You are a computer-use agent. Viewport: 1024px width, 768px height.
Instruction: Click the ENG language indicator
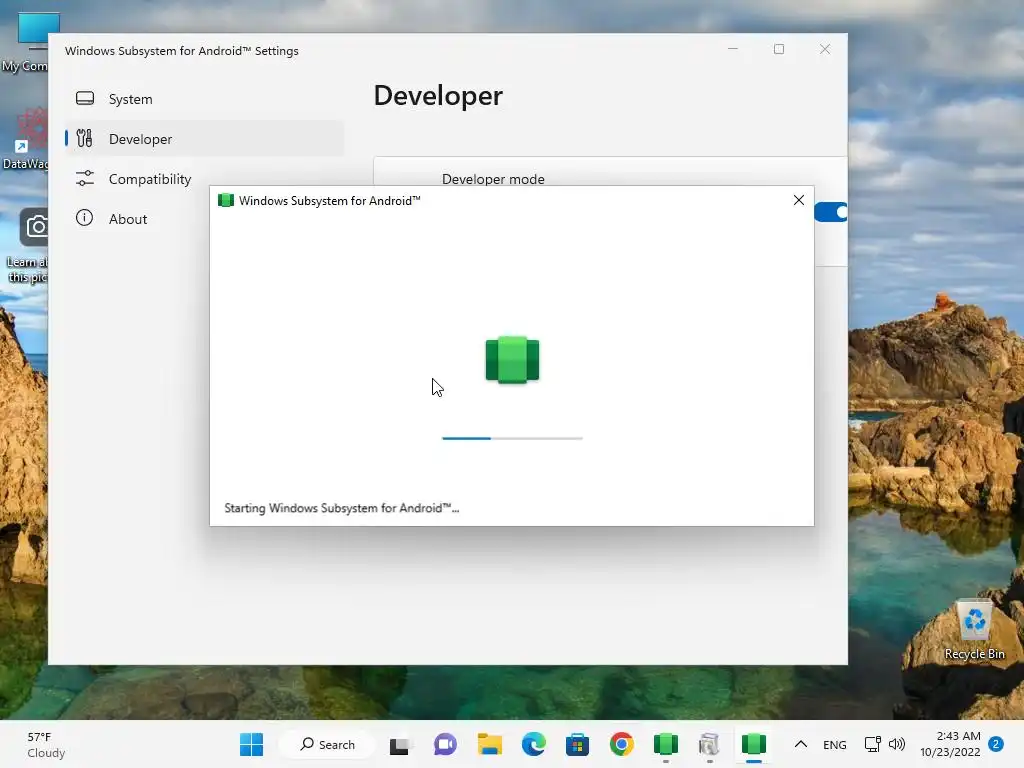coord(835,744)
